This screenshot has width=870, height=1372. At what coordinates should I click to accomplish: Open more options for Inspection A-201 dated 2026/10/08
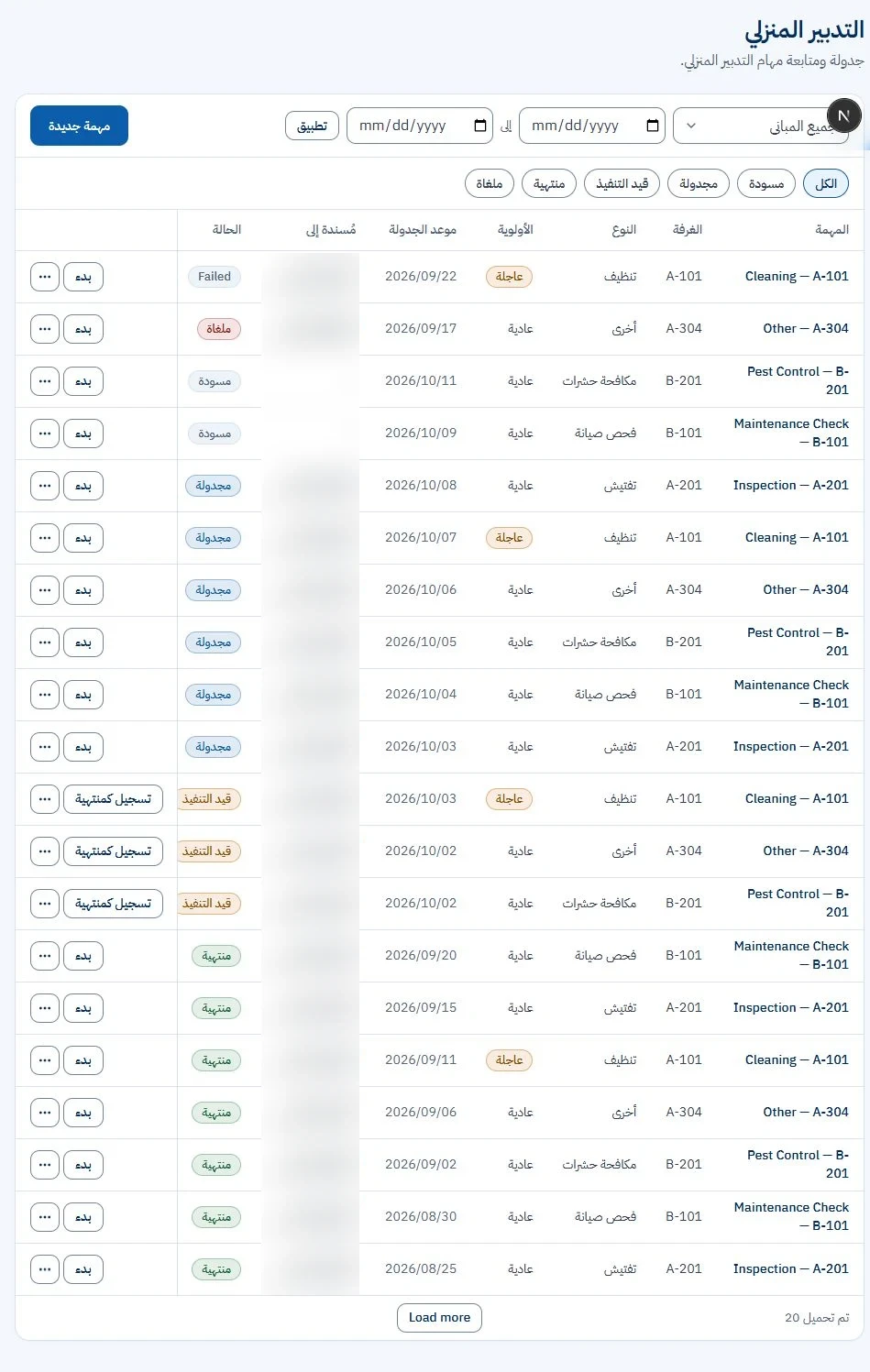click(x=45, y=486)
